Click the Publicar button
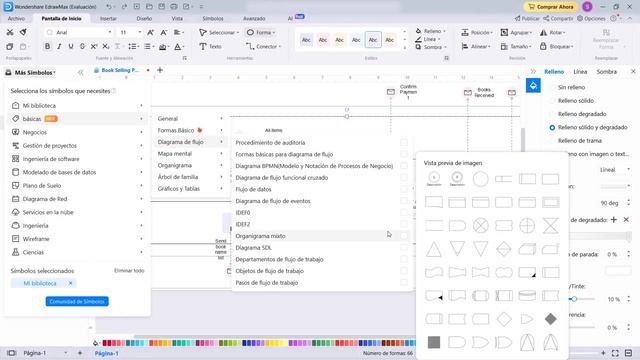 point(527,19)
